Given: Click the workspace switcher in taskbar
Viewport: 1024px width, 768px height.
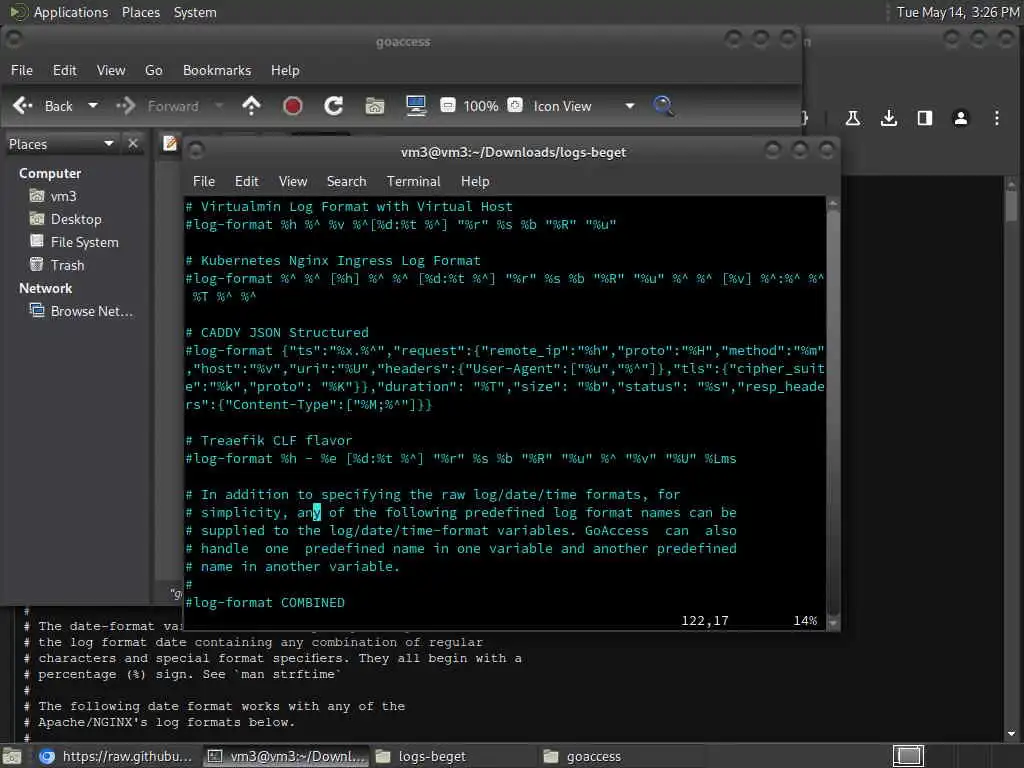Looking at the screenshot, I should [x=908, y=756].
